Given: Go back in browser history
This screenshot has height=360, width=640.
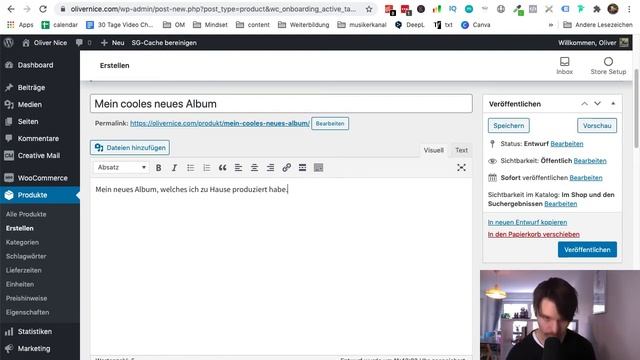Looking at the screenshot, I should (x=11, y=9).
